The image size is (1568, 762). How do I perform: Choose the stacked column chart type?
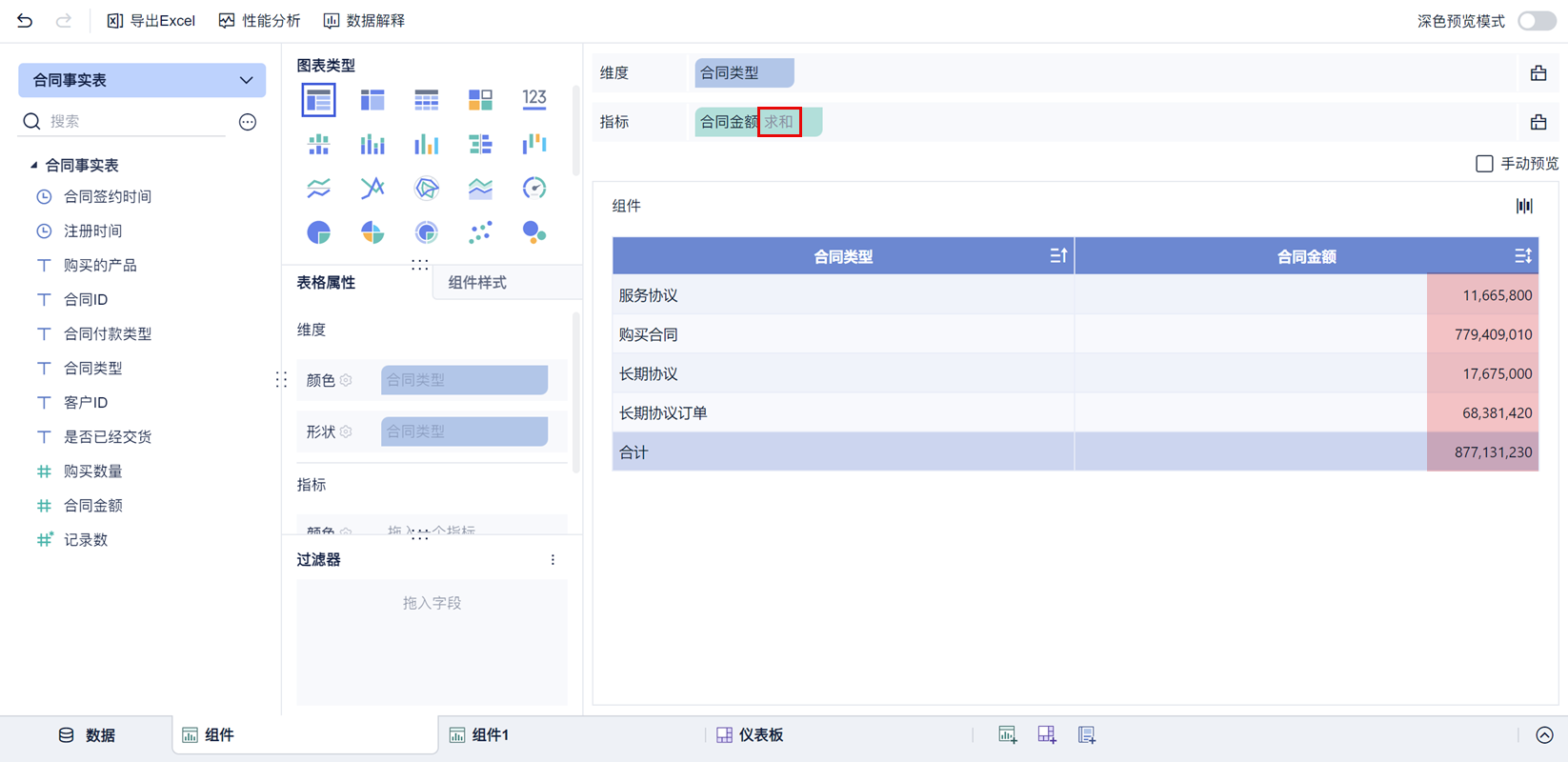(372, 144)
